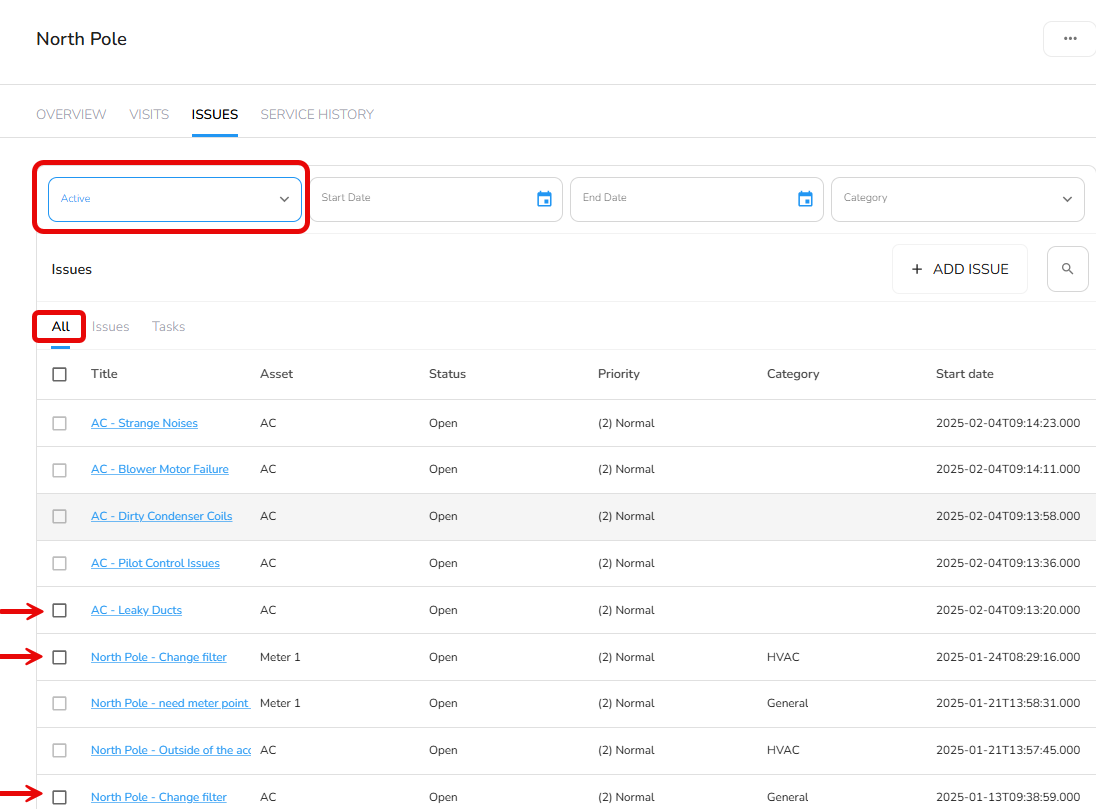Focus the Start Date input field
The image size is (1096, 809).
pos(435,199)
